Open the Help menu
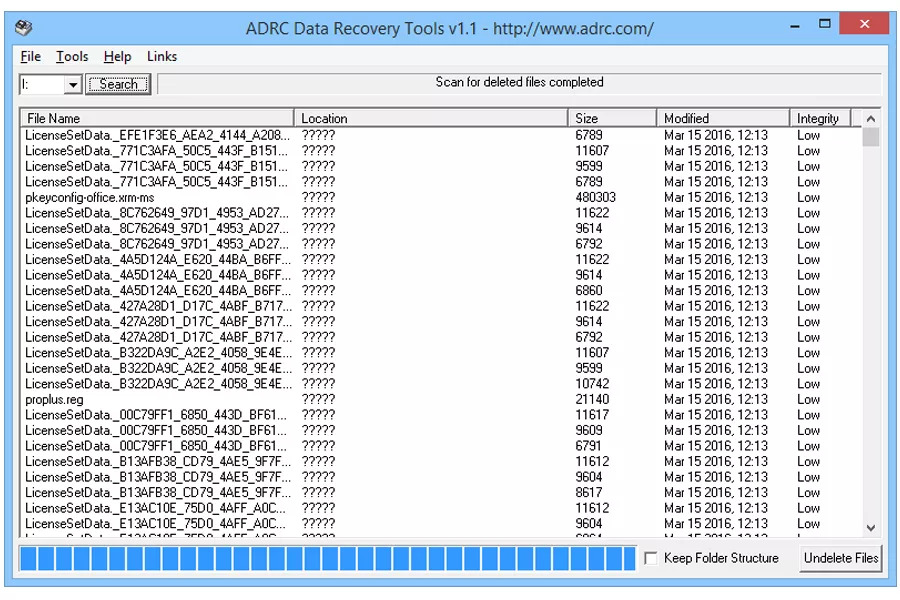 [x=117, y=57]
